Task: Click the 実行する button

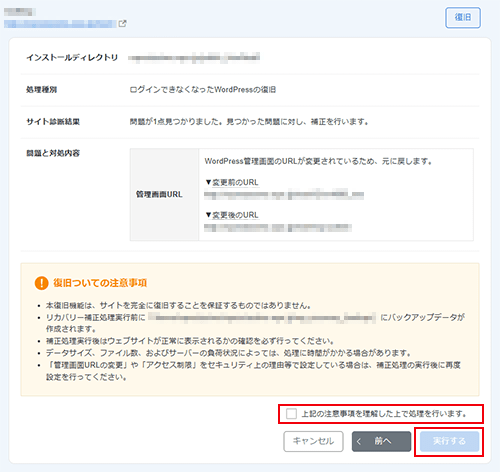Action: click(449, 441)
